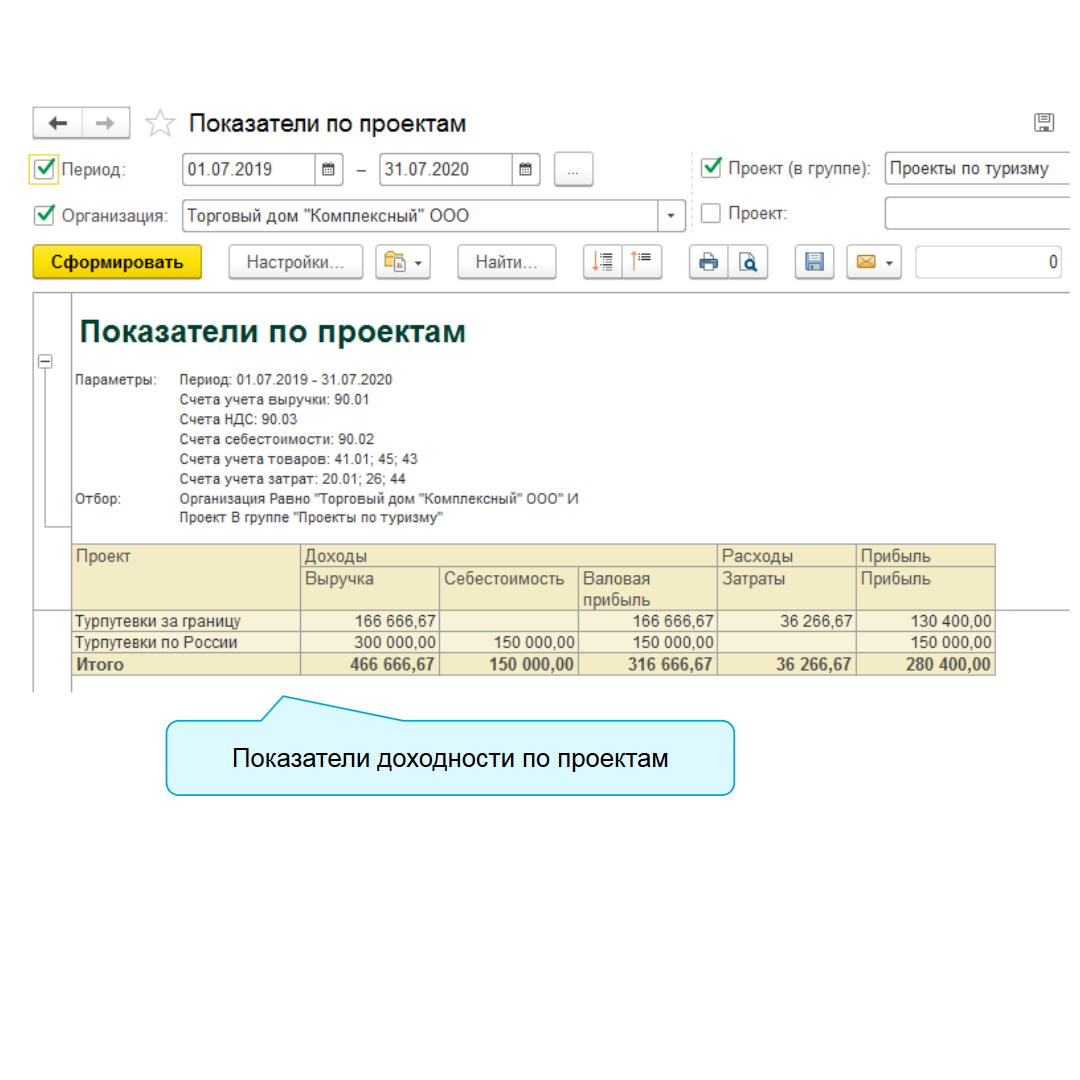1080x1080 pixels.
Task: Click the save icon at top right
Action: click(1043, 123)
